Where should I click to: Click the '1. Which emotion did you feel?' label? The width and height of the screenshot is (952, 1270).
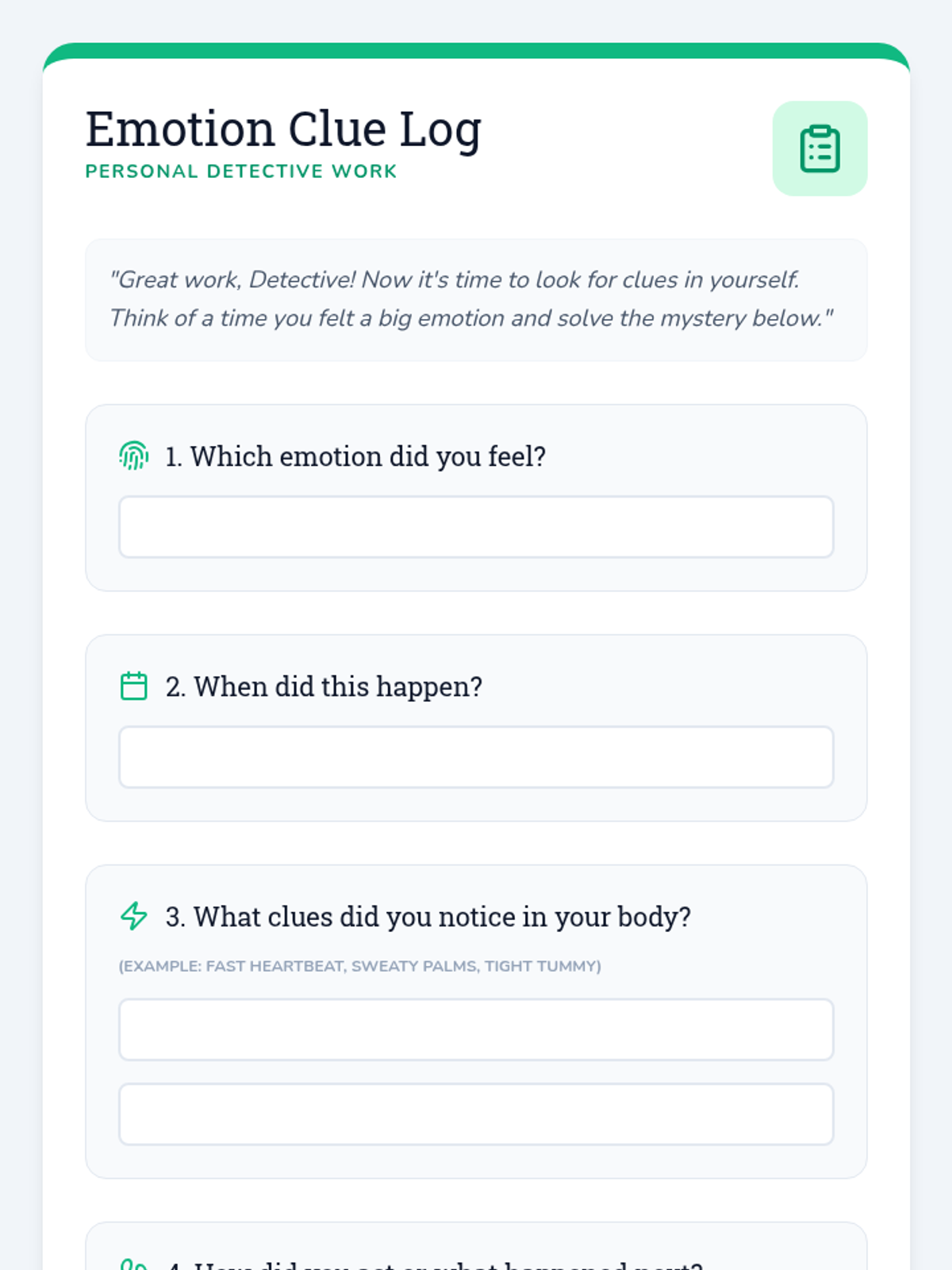pyautogui.click(x=355, y=456)
